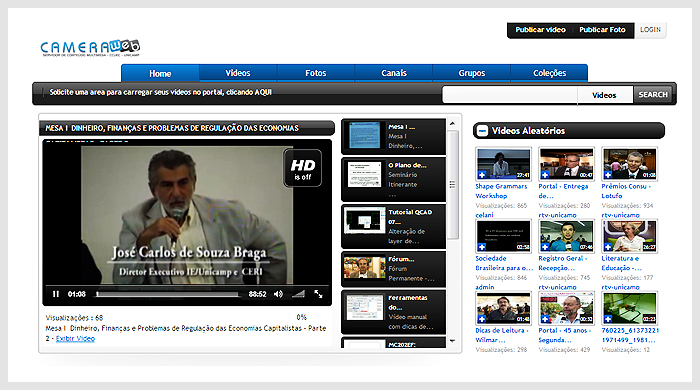Click the playlist scrollbar grip handle

click(452, 184)
